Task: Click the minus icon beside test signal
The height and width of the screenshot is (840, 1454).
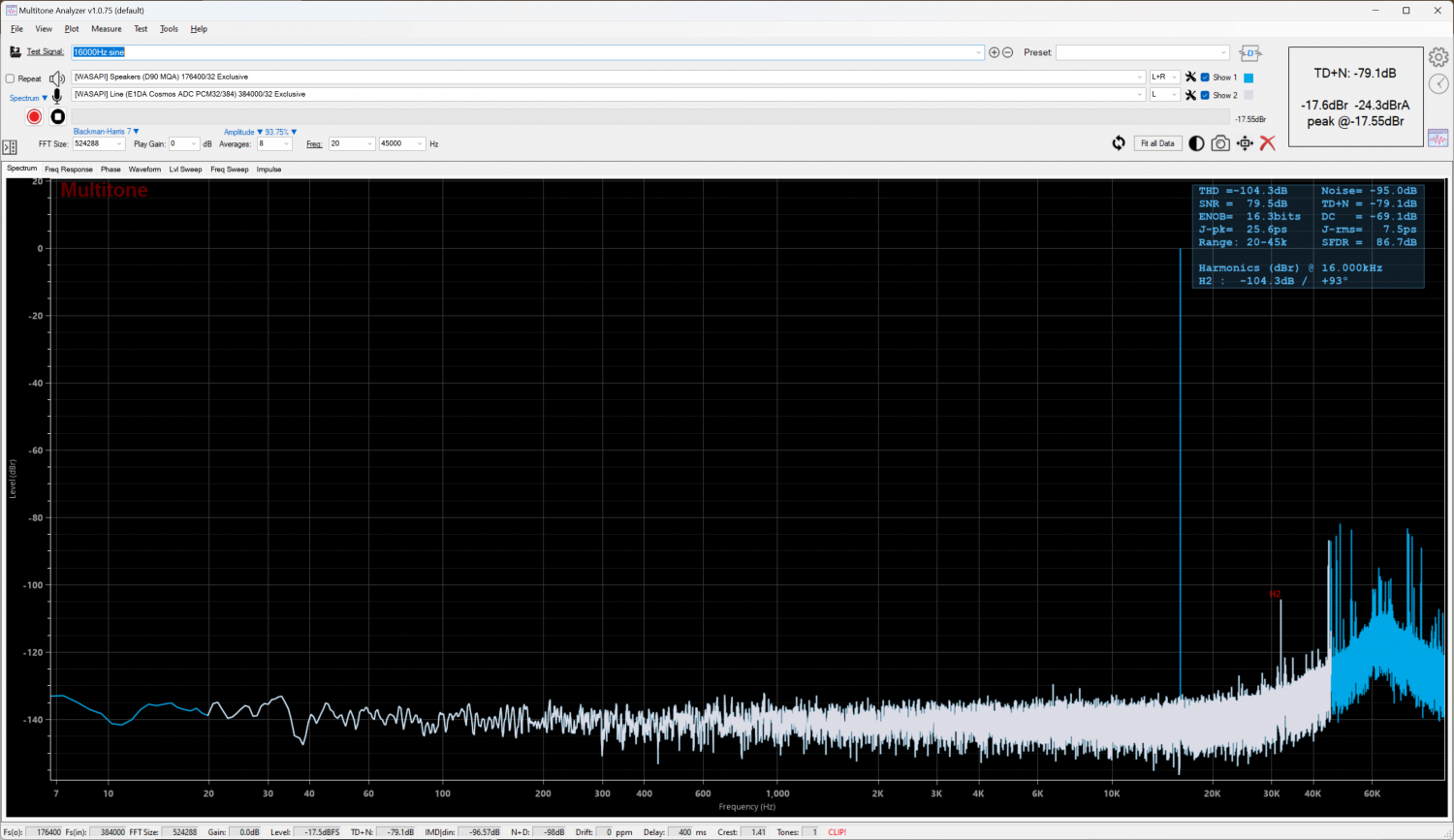Action: 1008,52
